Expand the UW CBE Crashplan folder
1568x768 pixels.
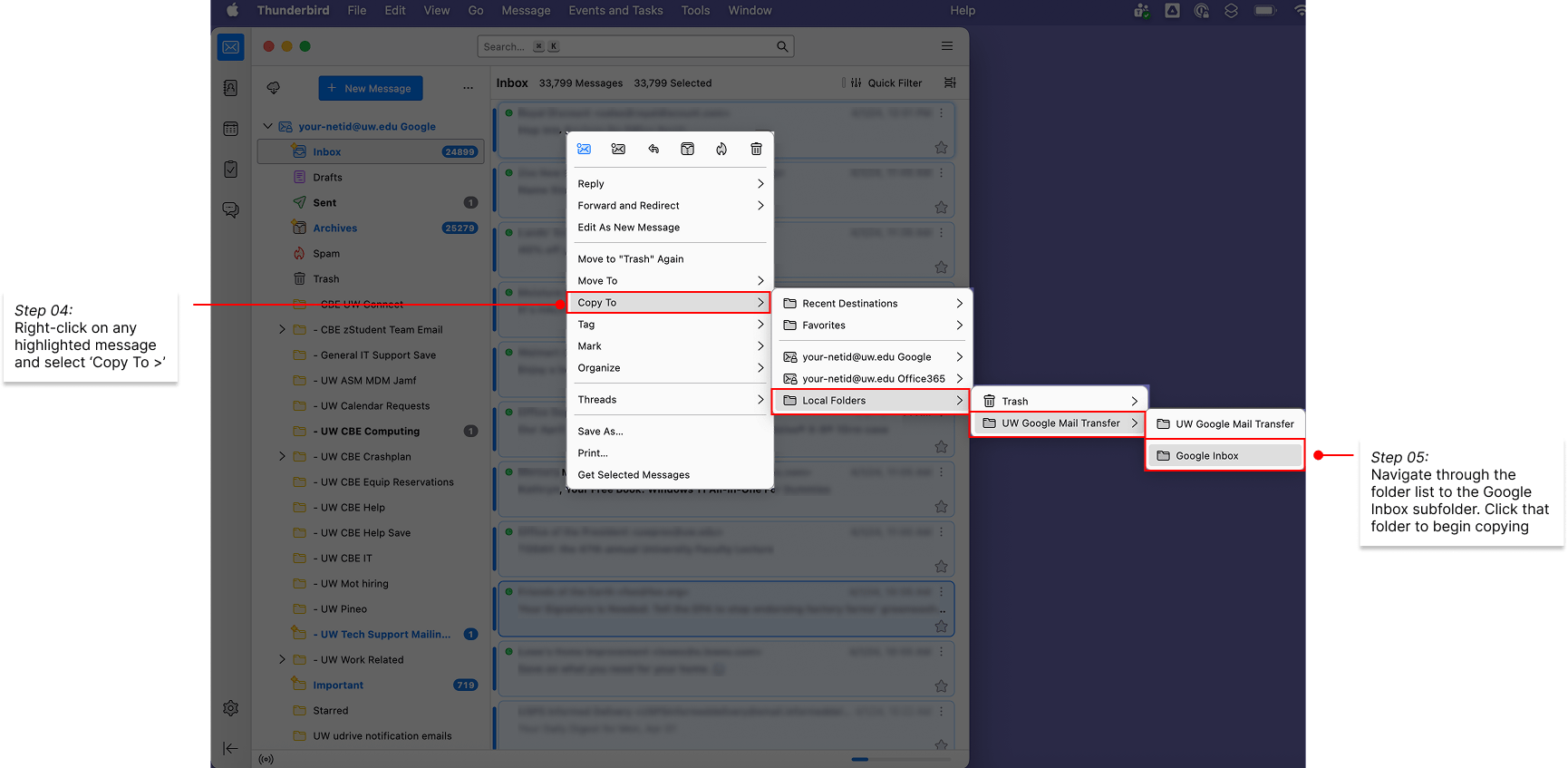click(x=282, y=456)
